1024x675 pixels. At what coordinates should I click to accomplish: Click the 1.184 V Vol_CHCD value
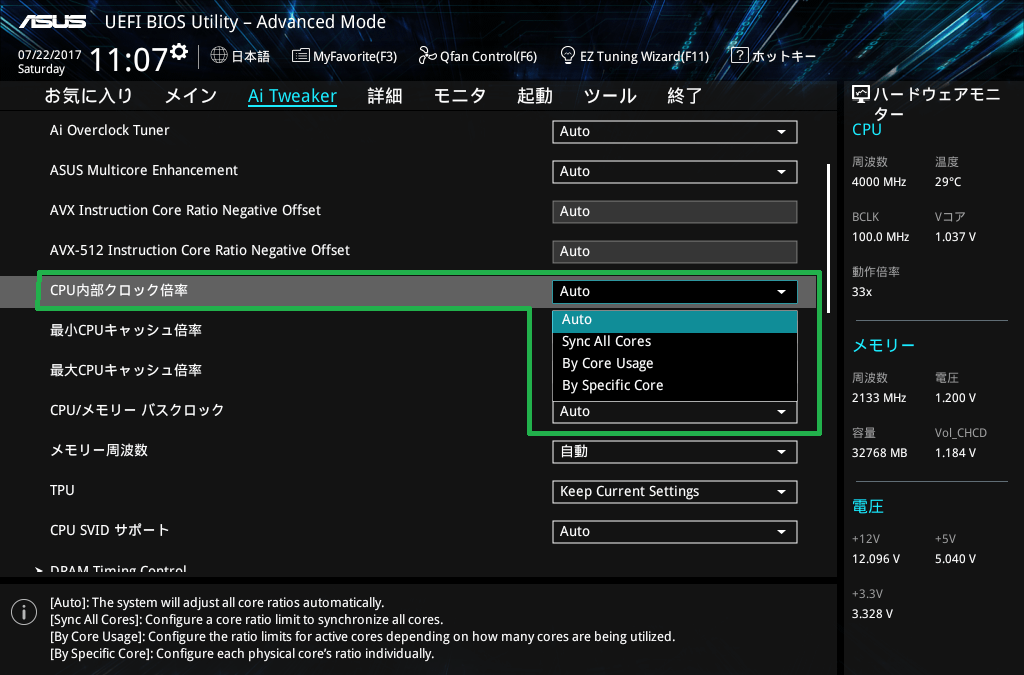click(955, 452)
